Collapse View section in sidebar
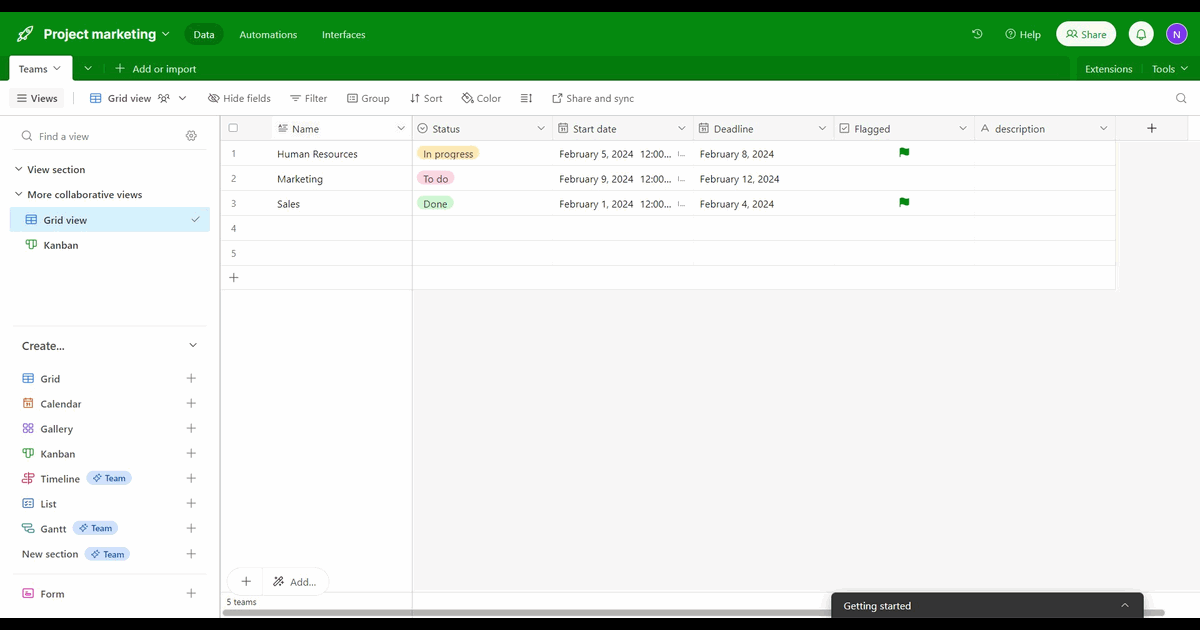The image size is (1200, 630). [18, 170]
